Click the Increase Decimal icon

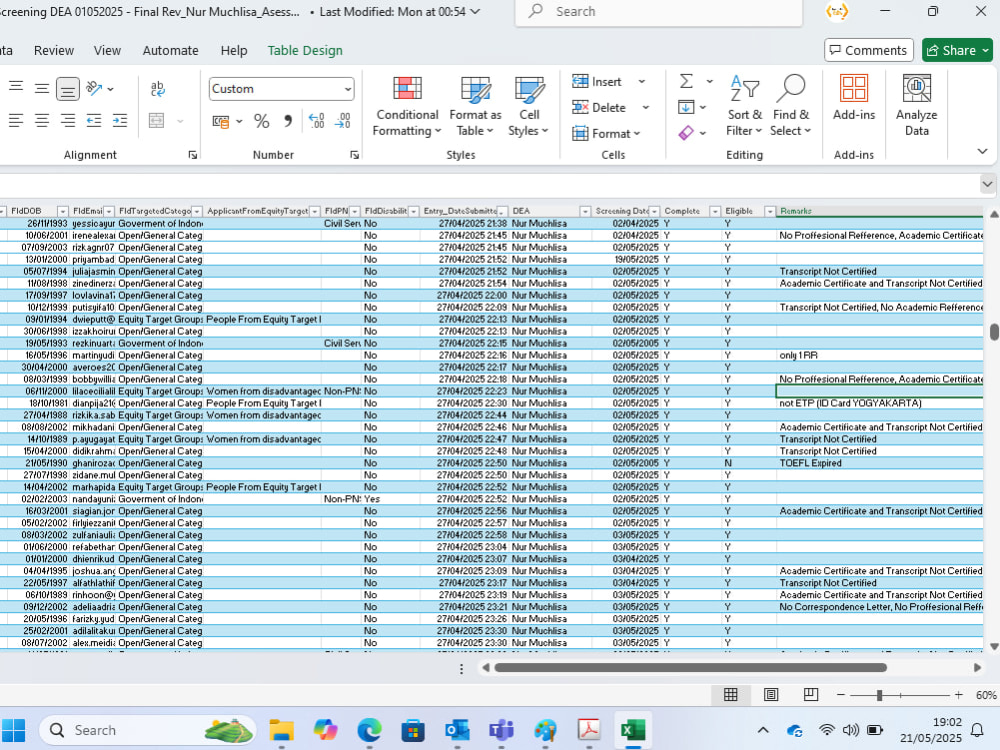click(x=316, y=121)
